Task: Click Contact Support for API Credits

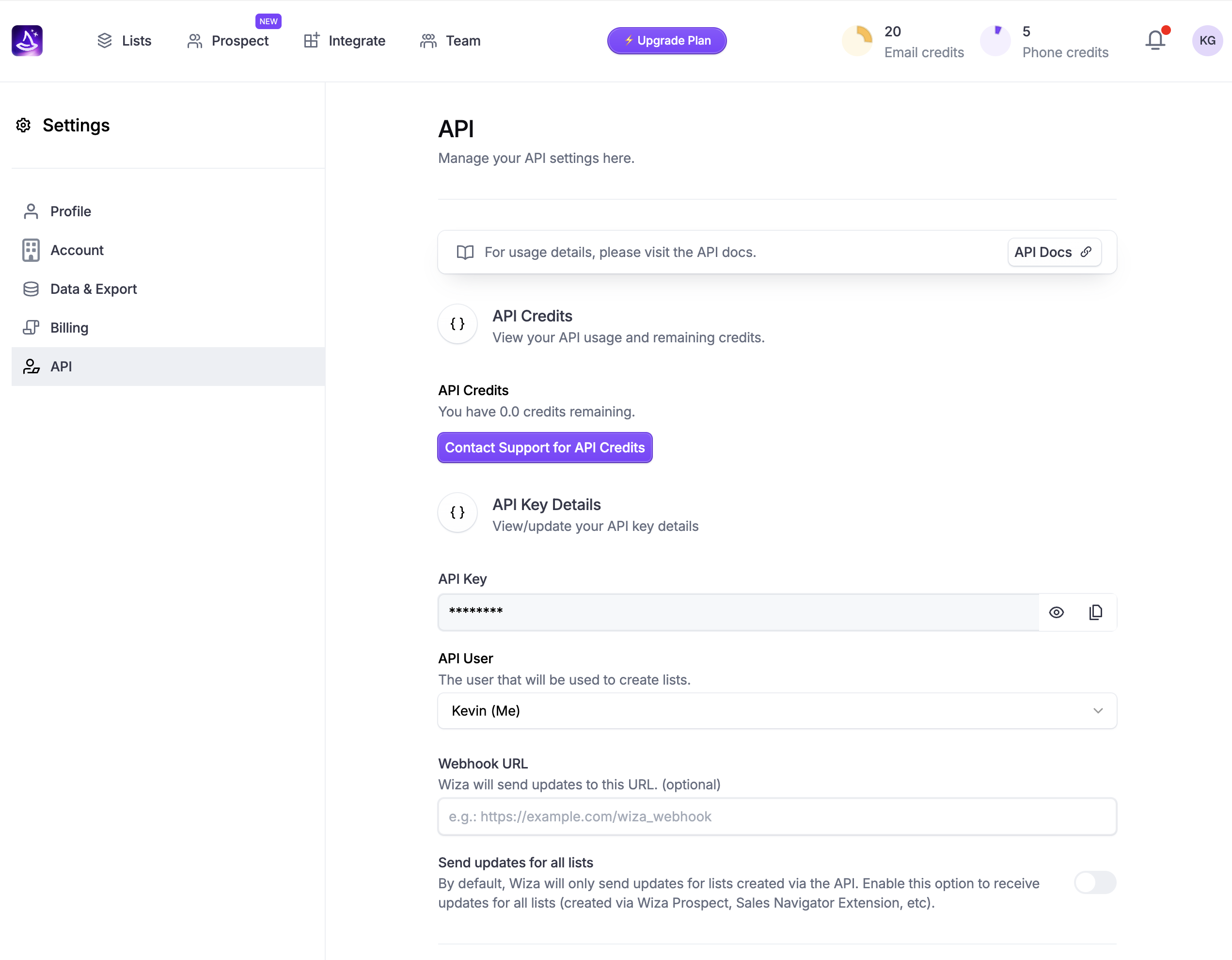Action: pos(545,448)
